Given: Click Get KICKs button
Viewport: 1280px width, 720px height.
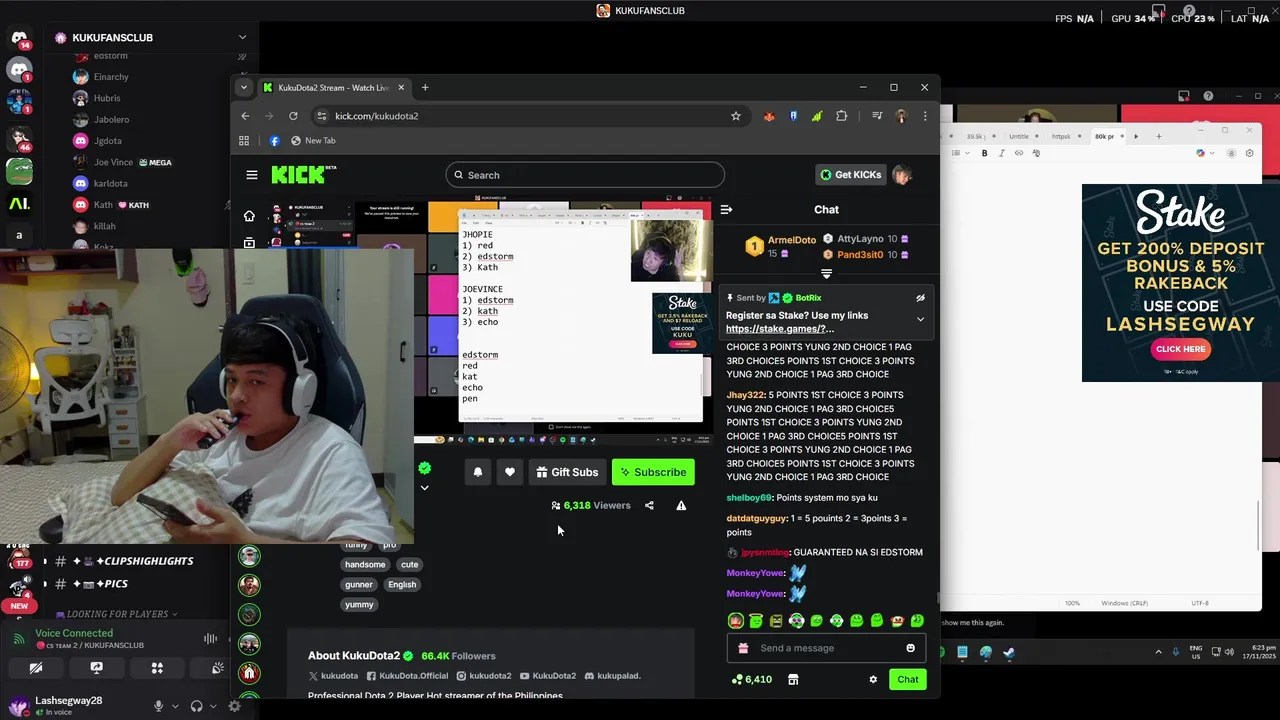Looking at the screenshot, I should tap(851, 175).
